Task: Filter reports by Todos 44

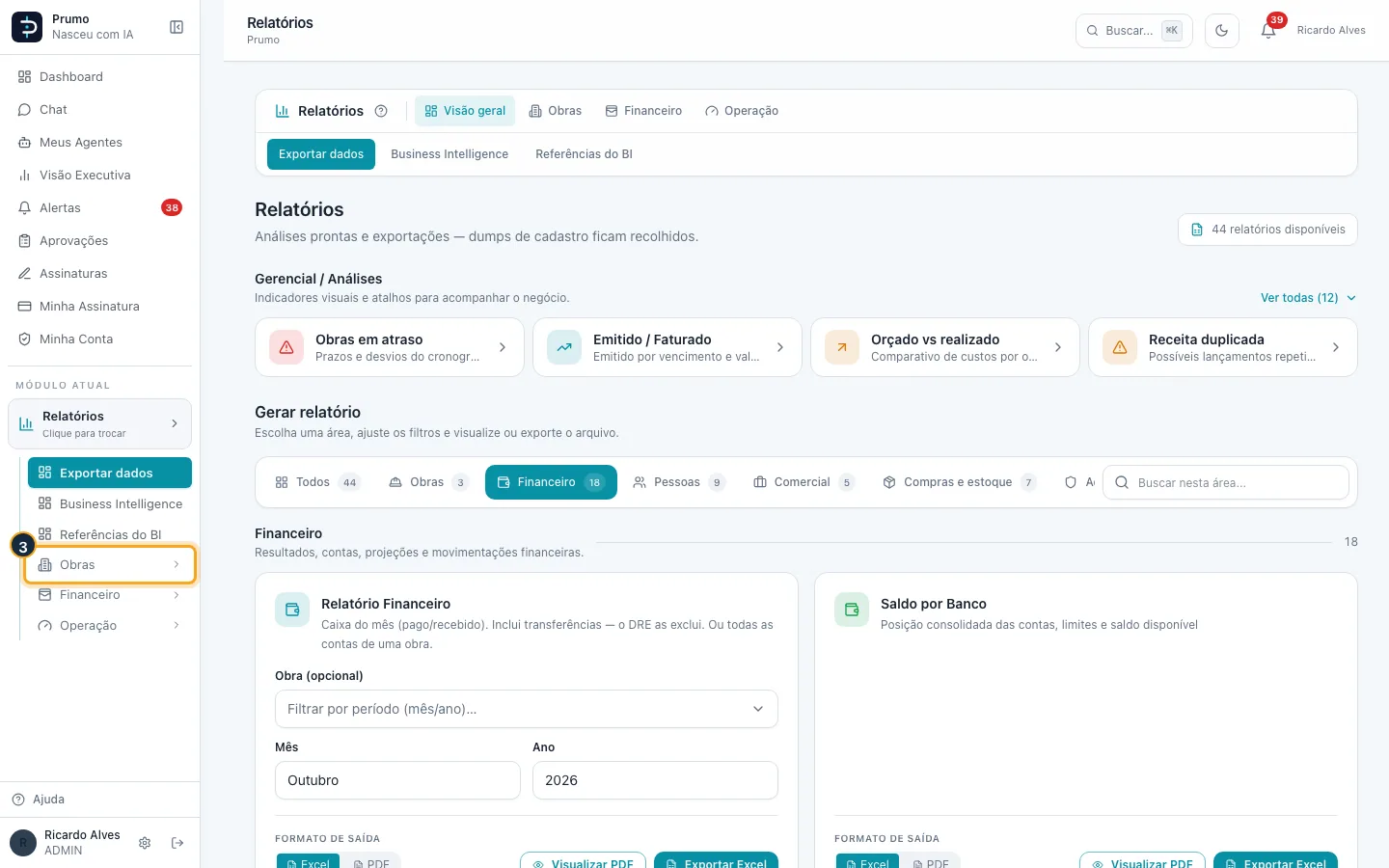Action: [x=317, y=482]
